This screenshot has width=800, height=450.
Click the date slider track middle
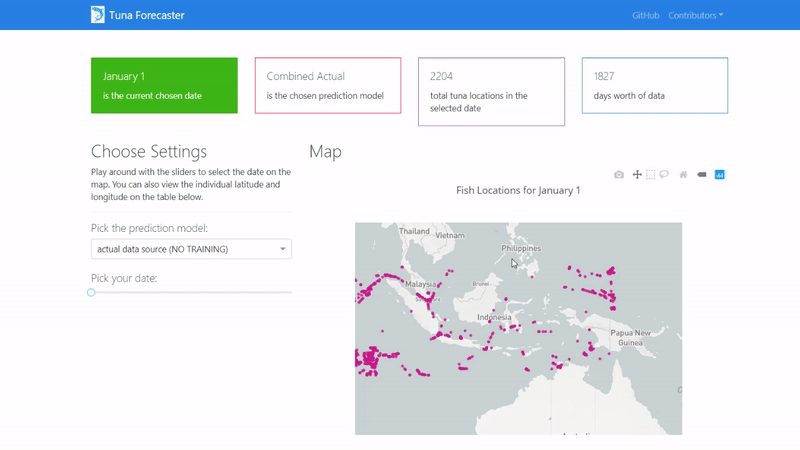(x=191, y=292)
